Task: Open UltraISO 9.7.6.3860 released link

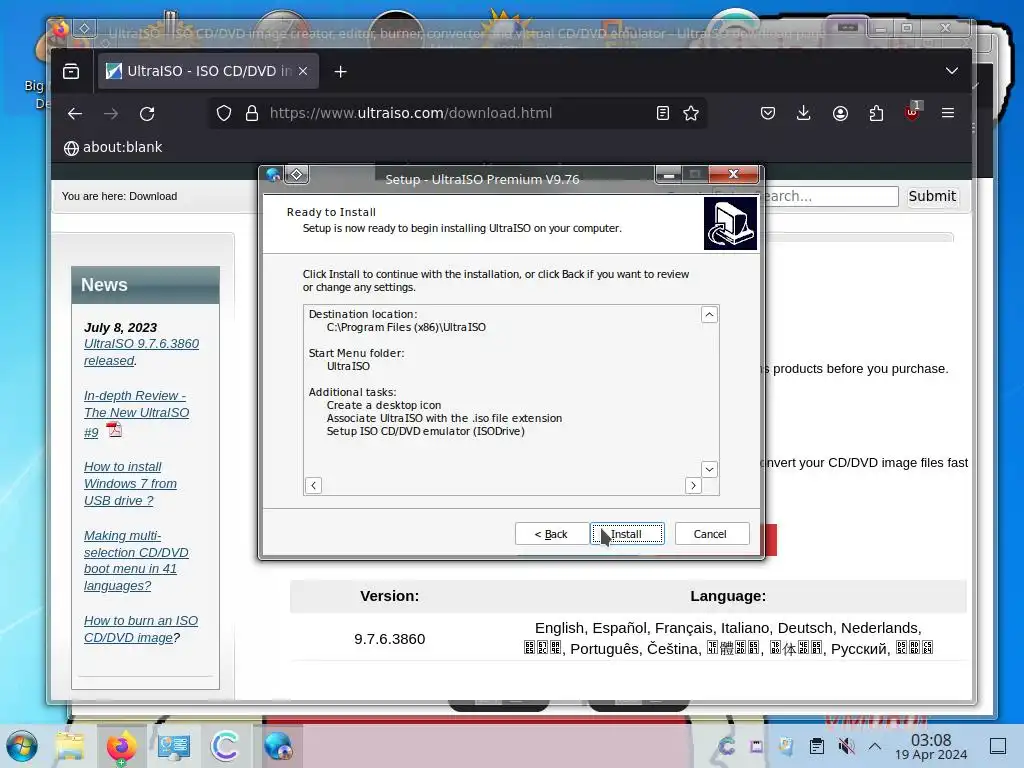Action: [141, 352]
